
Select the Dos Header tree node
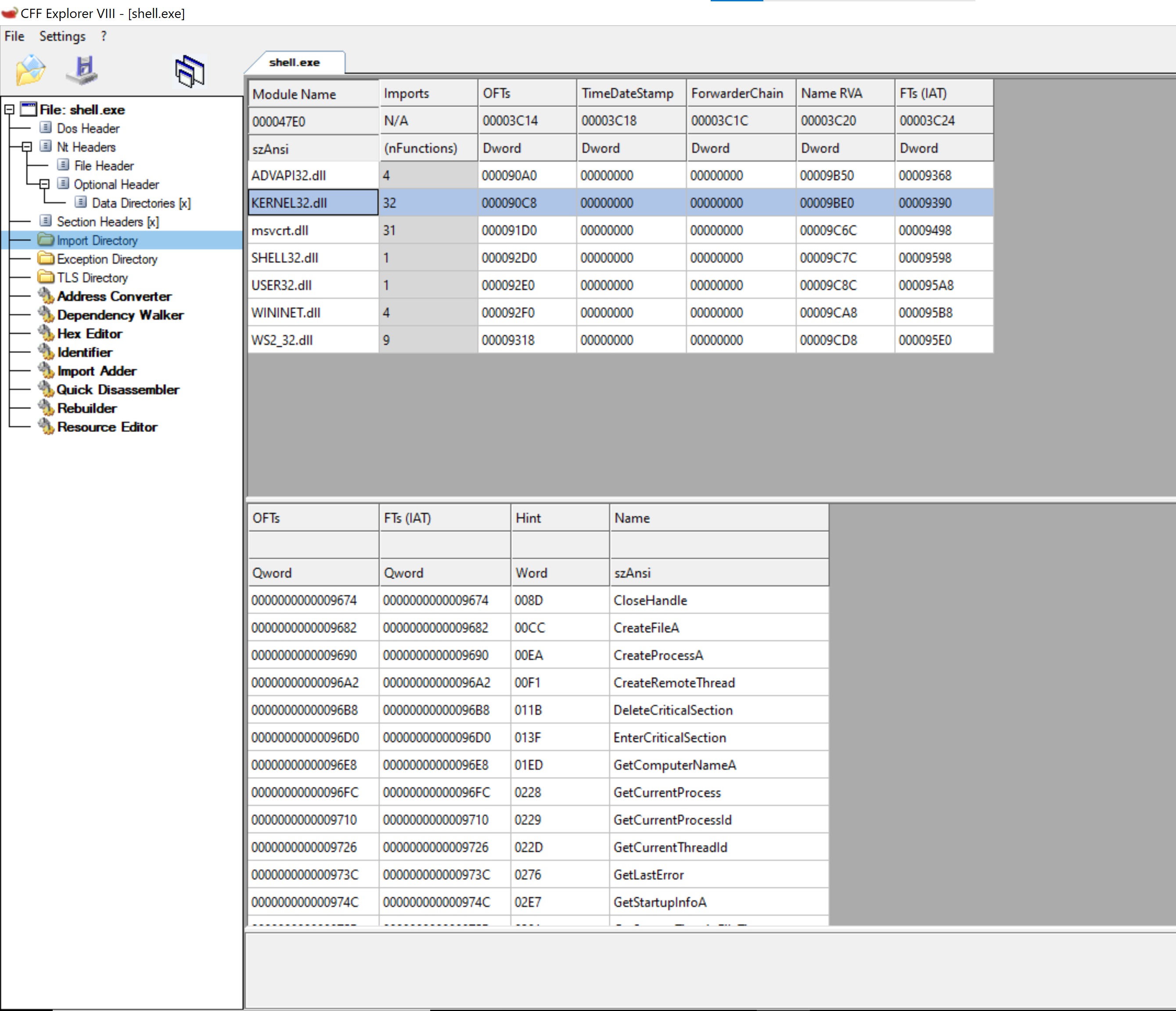pos(88,128)
